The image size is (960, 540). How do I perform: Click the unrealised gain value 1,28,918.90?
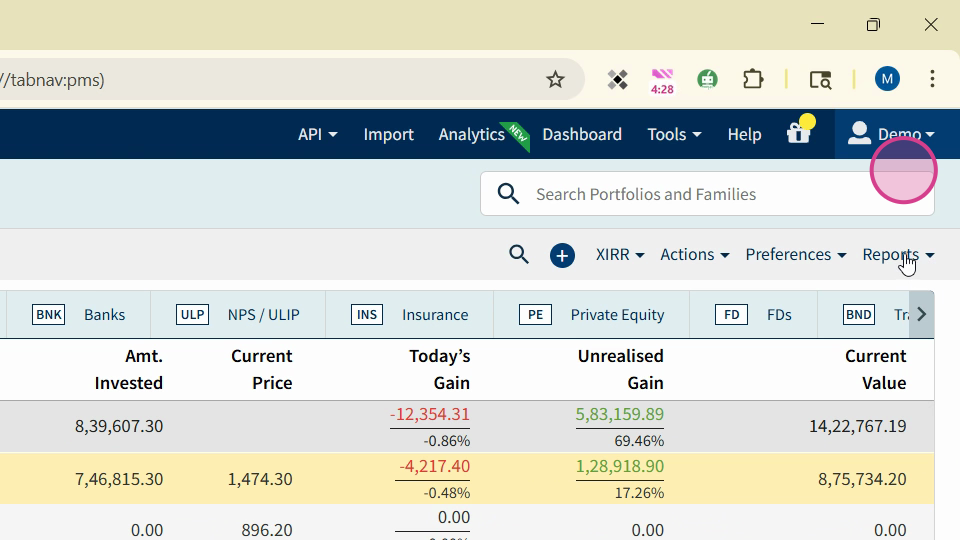coord(620,467)
